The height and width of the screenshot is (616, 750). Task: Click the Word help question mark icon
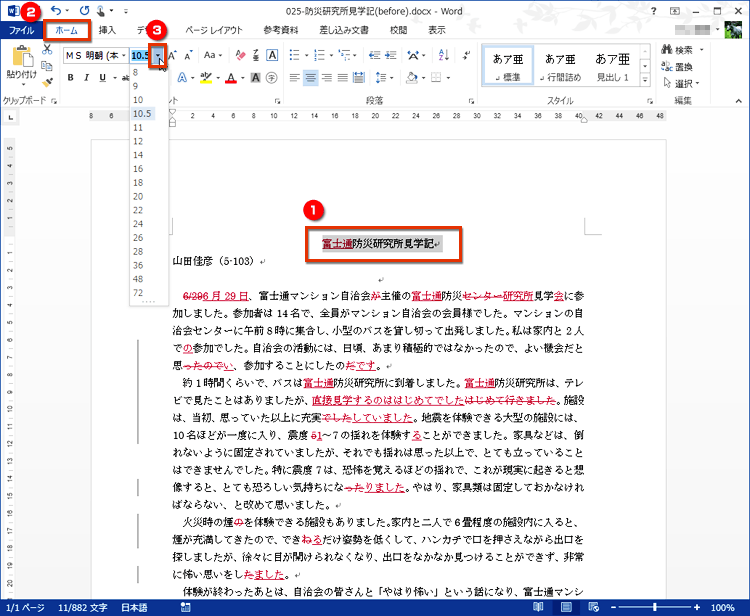point(653,11)
